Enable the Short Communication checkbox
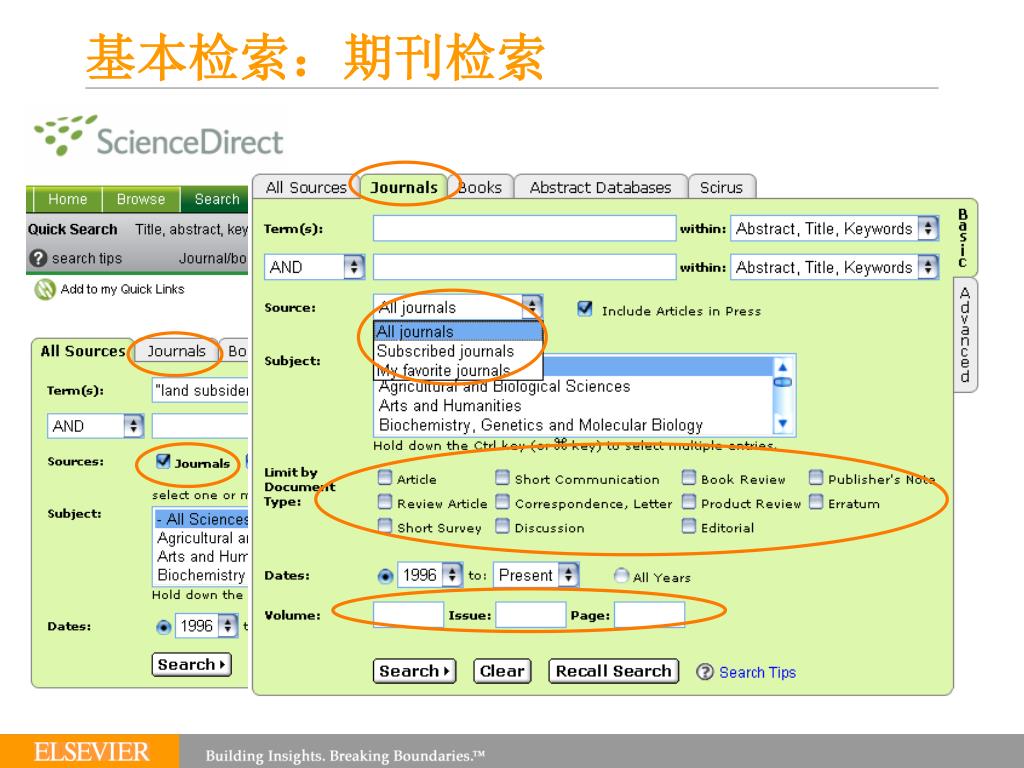The width and height of the screenshot is (1024, 768). click(x=502, y=477)
